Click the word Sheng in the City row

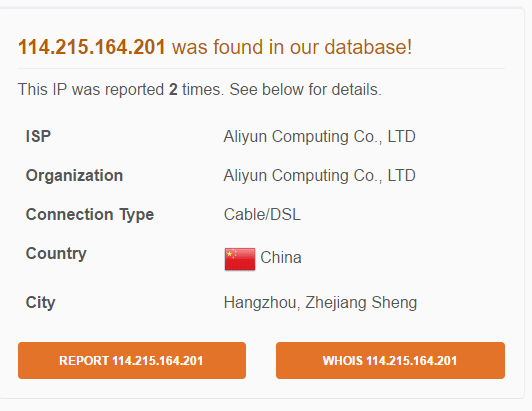394,303
